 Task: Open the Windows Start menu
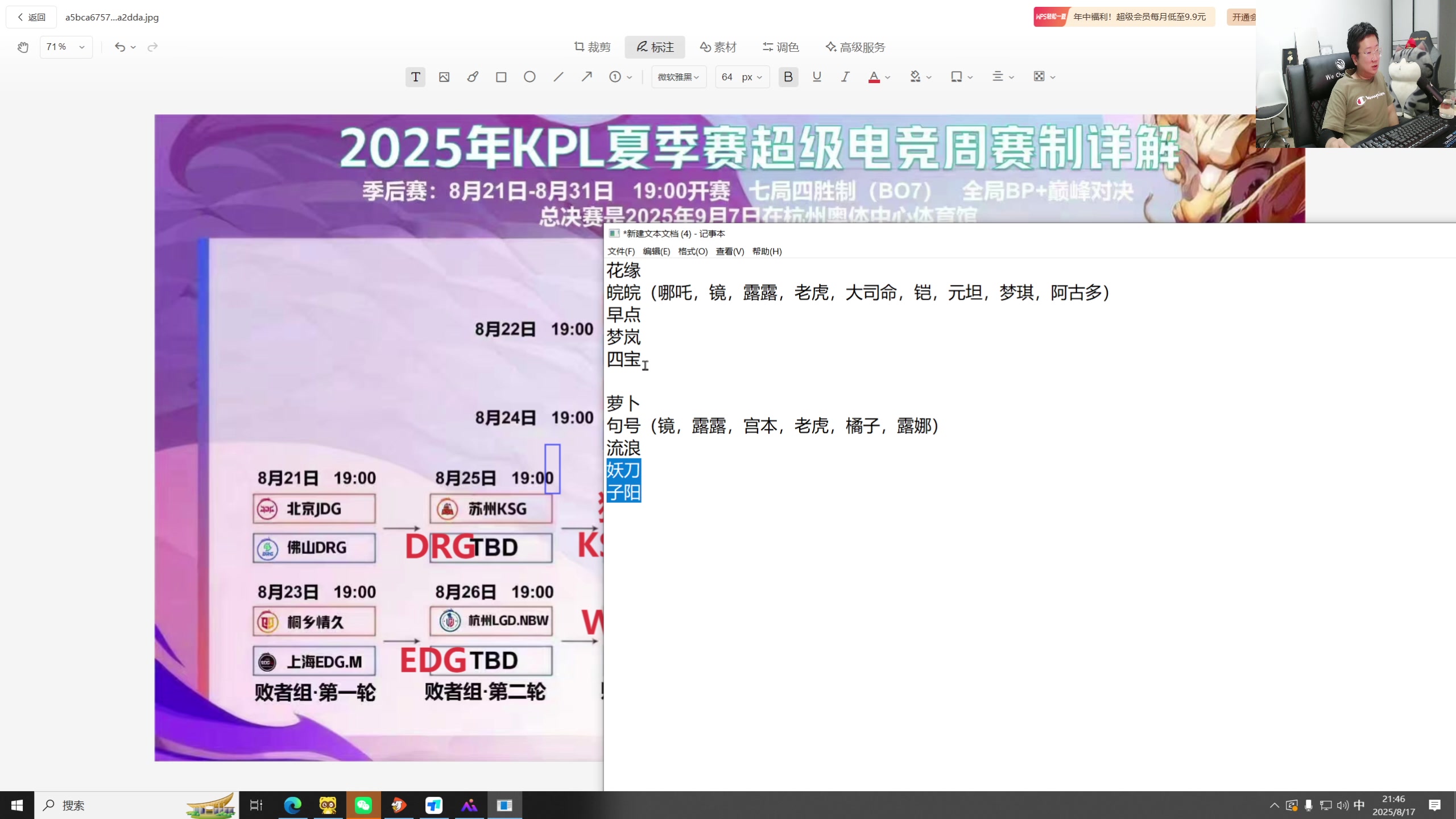click(x=17, y=805)
